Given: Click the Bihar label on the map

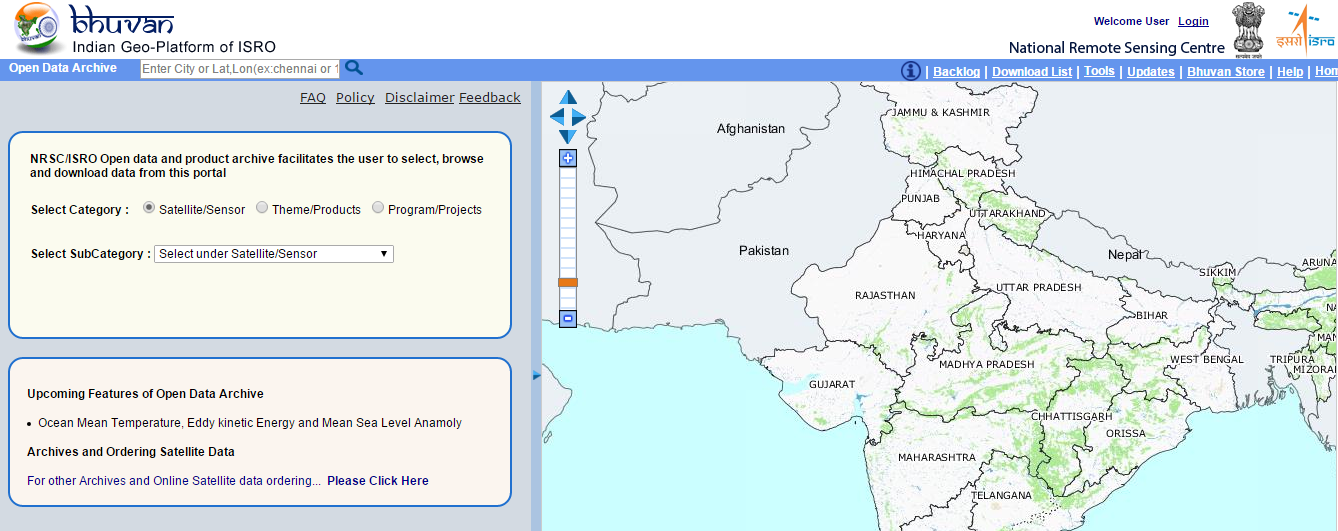Looking at the screenshot, I should click(1152, 316).
